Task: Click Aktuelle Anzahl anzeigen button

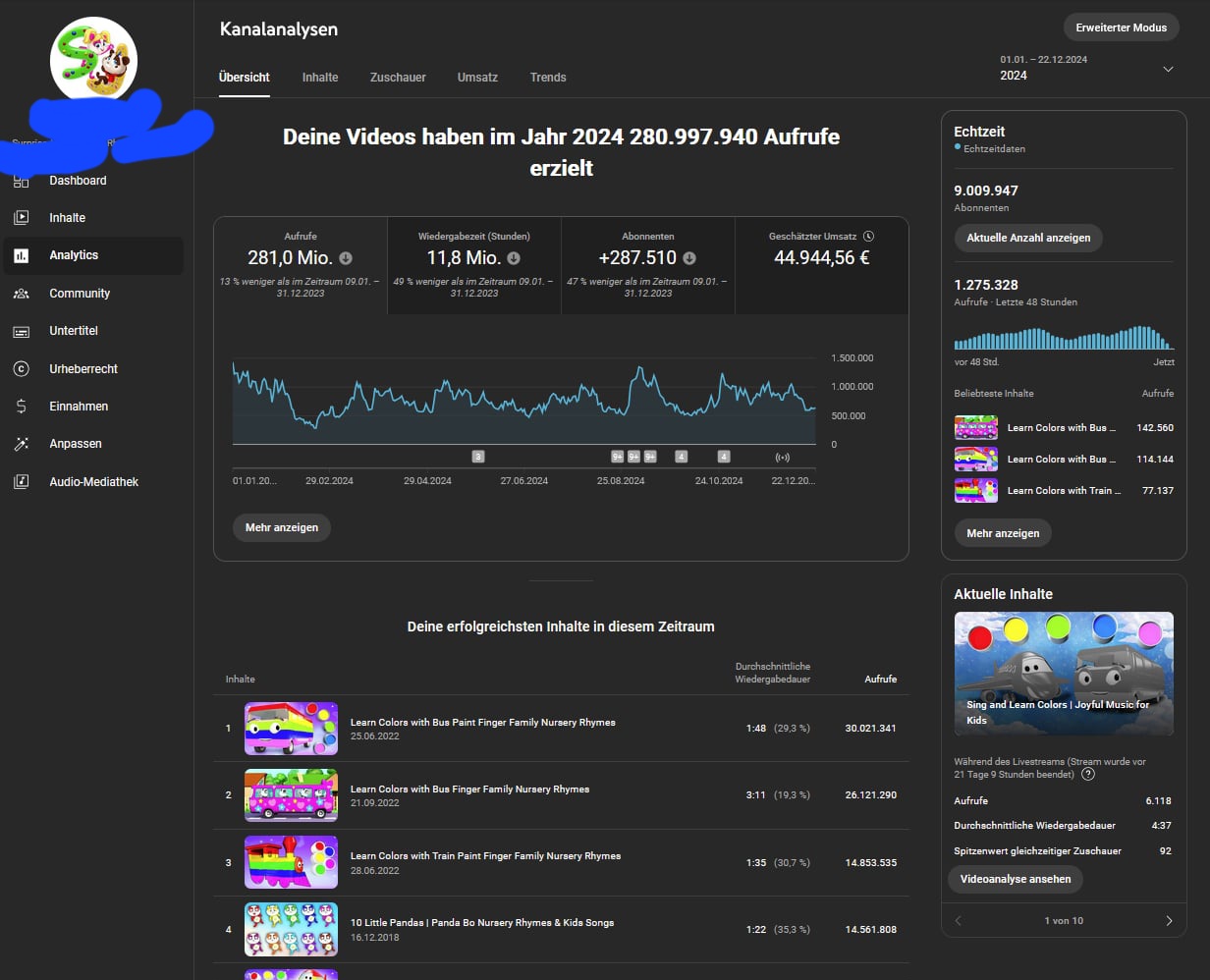Action: 1028,238
